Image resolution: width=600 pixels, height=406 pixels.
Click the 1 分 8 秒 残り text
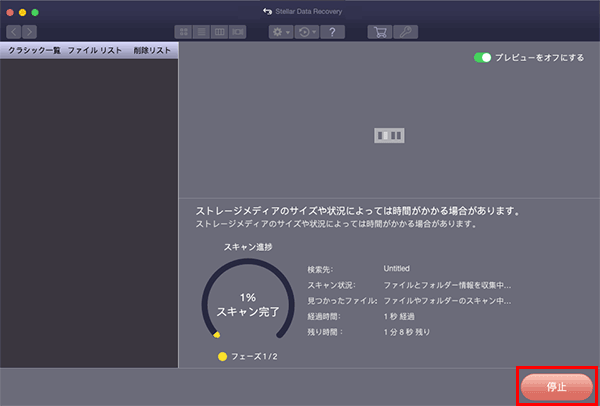tap(407, 332)
